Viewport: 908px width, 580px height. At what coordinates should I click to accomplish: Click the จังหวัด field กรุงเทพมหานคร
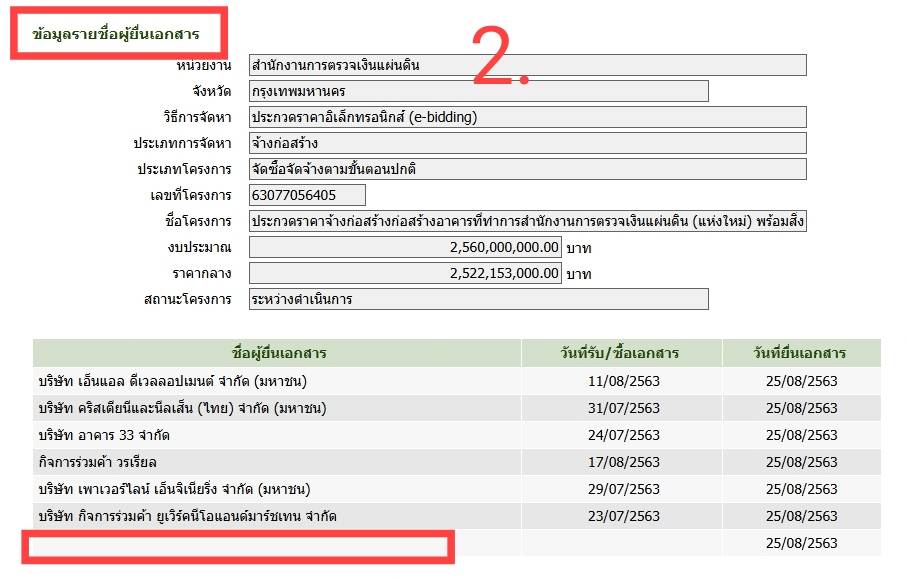pos(478,91)
